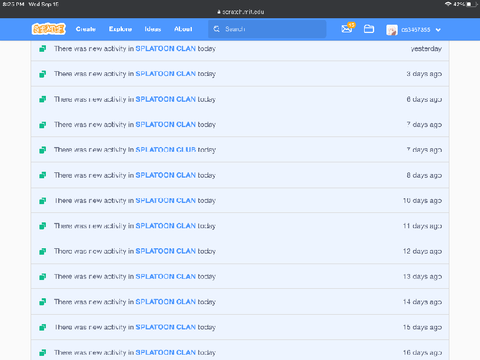Image resolution: width=480 pixels, height=360 pixels.
Task: Open SPLATOON CLAN link from yesterday
Action: point(166,48)
